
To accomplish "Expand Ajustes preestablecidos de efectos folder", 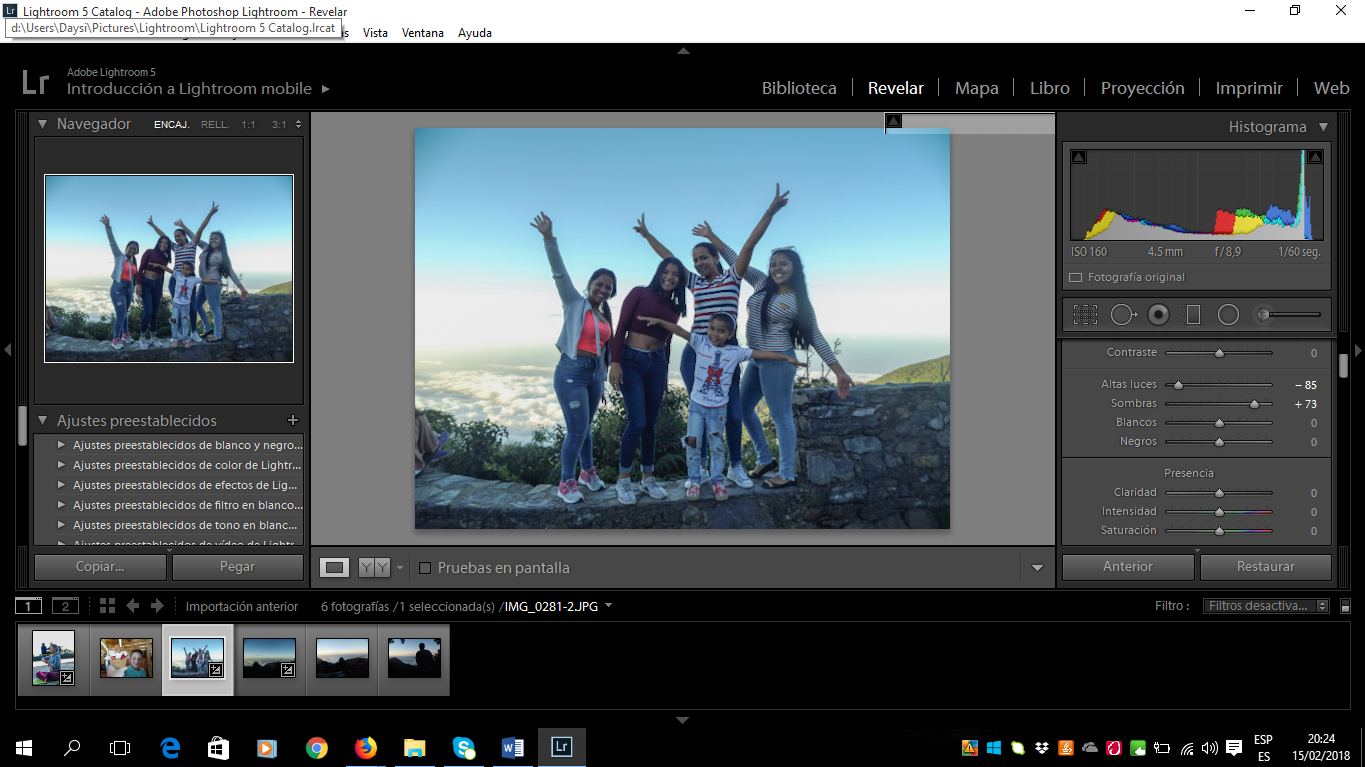I will 61,485.
